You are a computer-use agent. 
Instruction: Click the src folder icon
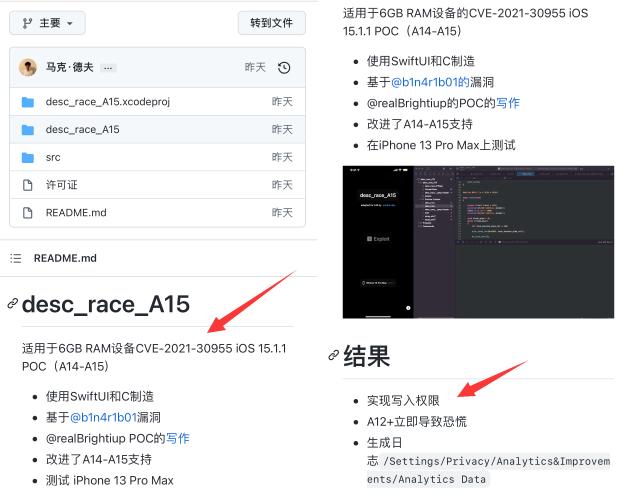click(27, 157)
